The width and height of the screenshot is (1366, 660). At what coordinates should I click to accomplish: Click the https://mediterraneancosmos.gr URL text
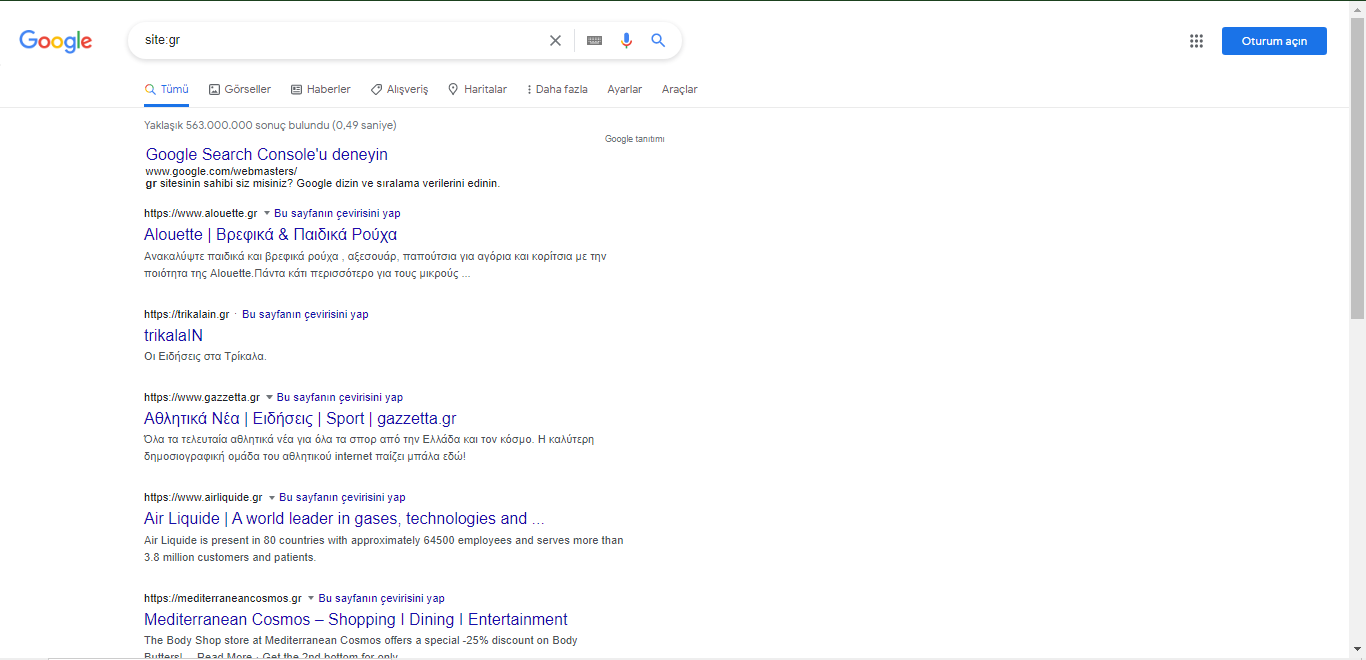coord(223,599)
